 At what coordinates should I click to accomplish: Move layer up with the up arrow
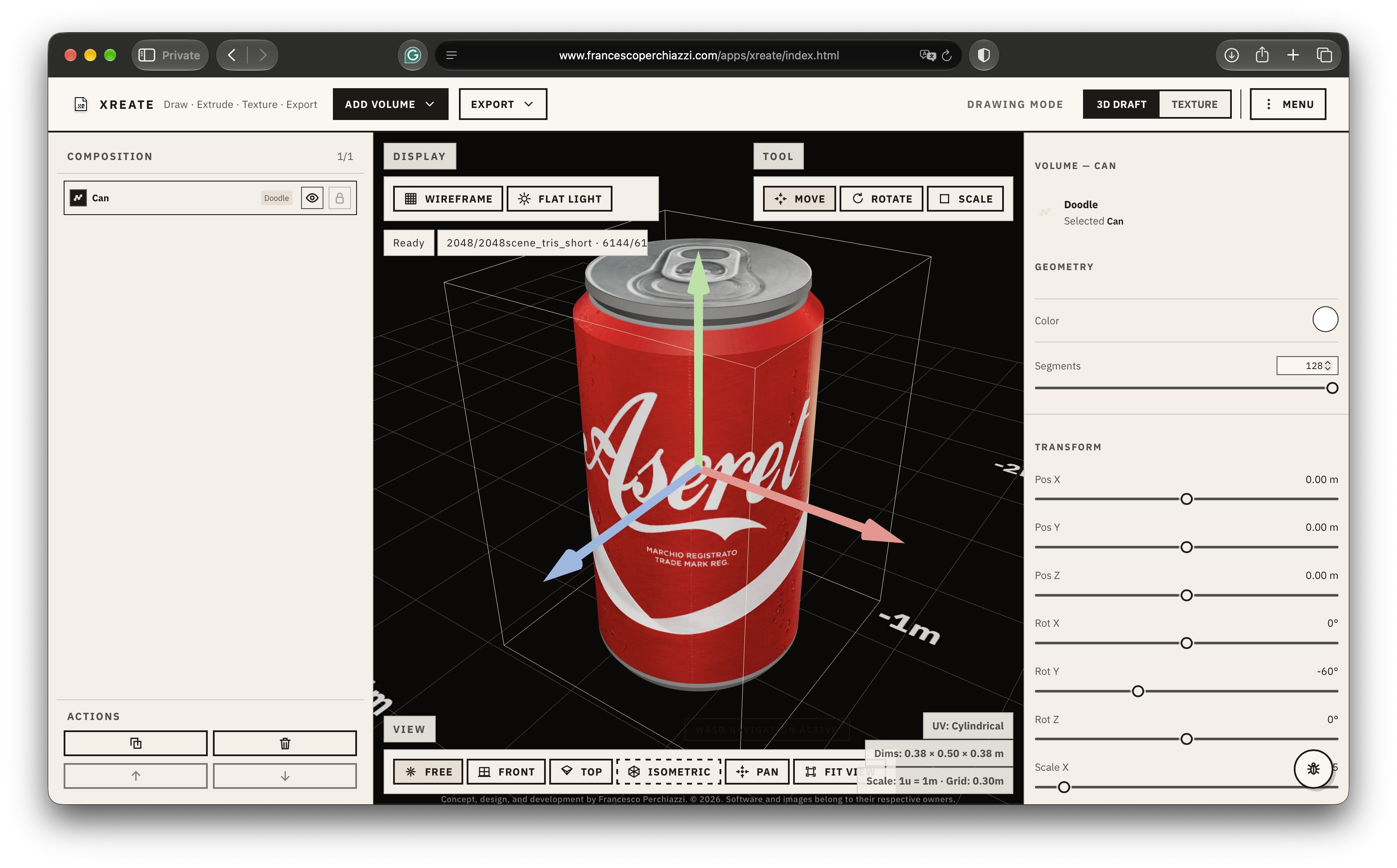coord(135,776)
